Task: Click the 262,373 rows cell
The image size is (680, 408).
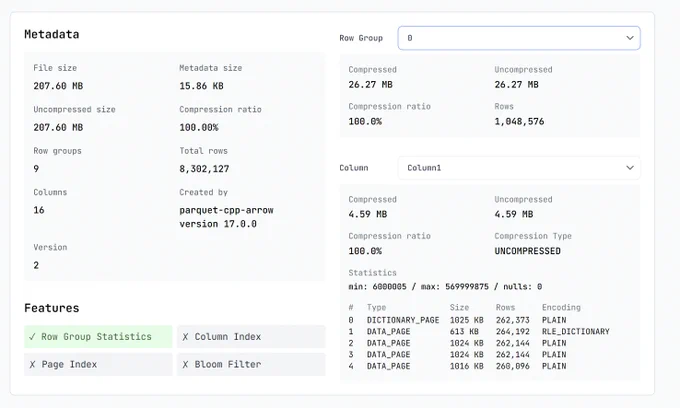Action: pyautogui.click(x=513, y=320)
